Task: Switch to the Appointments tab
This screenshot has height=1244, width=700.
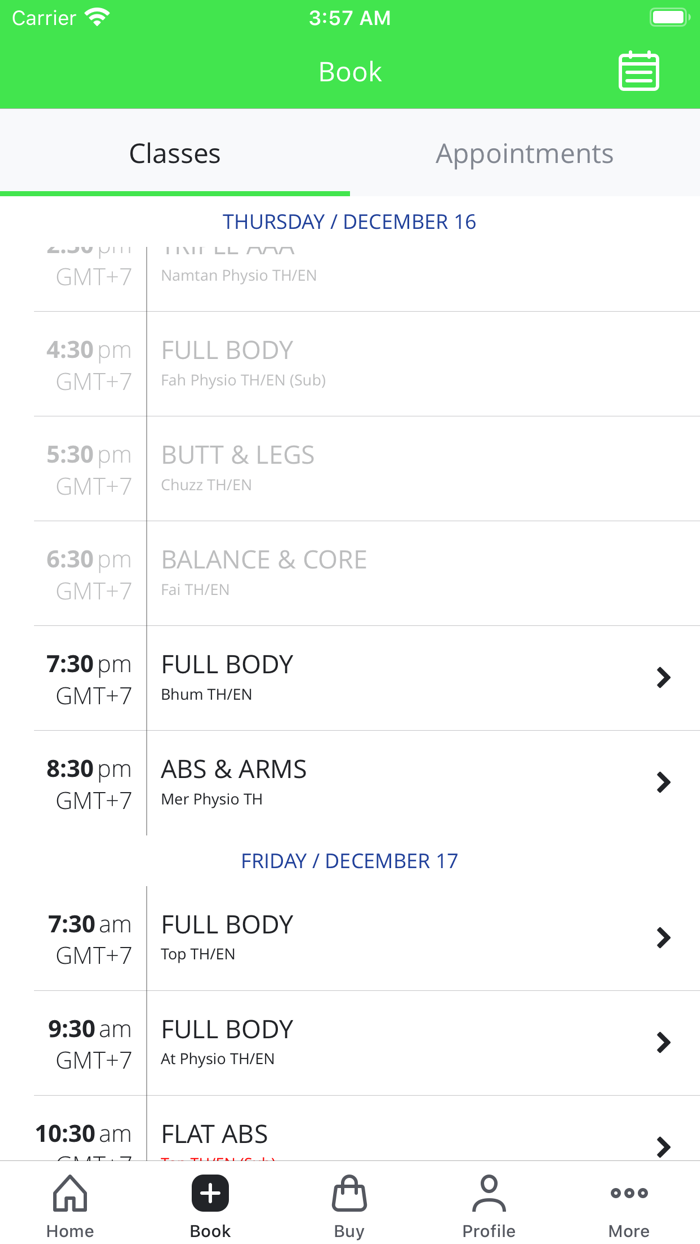Action: tap(524, 154)
